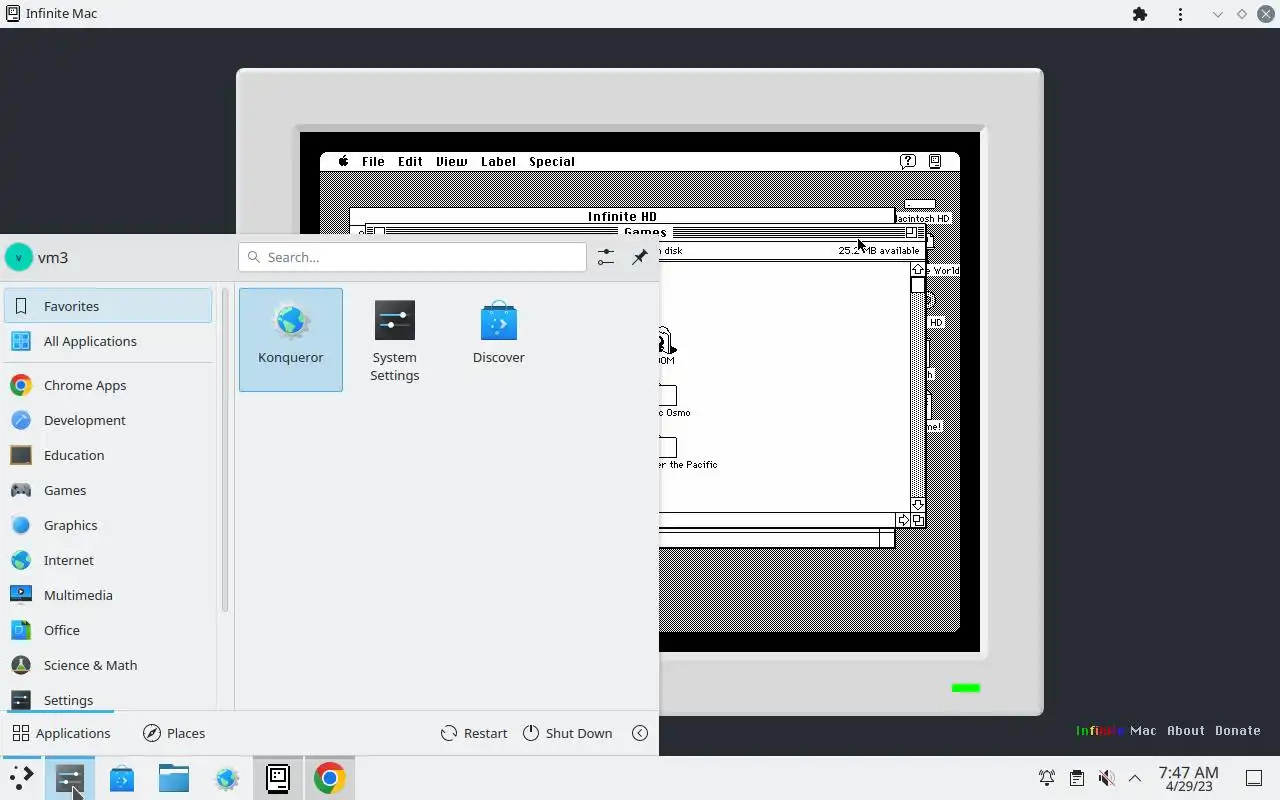This screenshot has width=1280, height=800.
Task: Click the Restart button
Action: point(474,733)
